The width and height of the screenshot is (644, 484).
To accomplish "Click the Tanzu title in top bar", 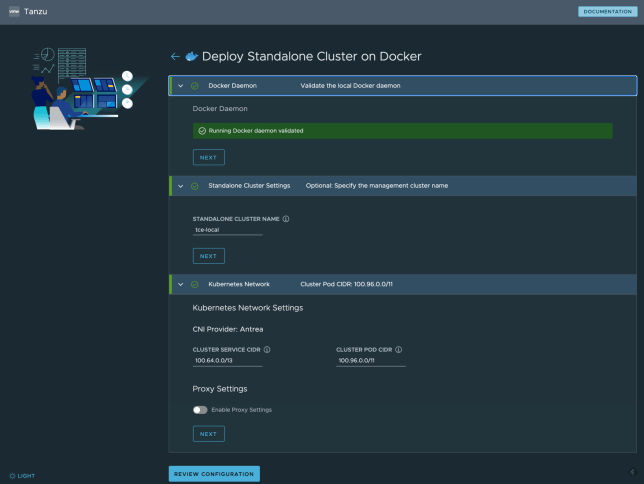I will pos(35,12).
